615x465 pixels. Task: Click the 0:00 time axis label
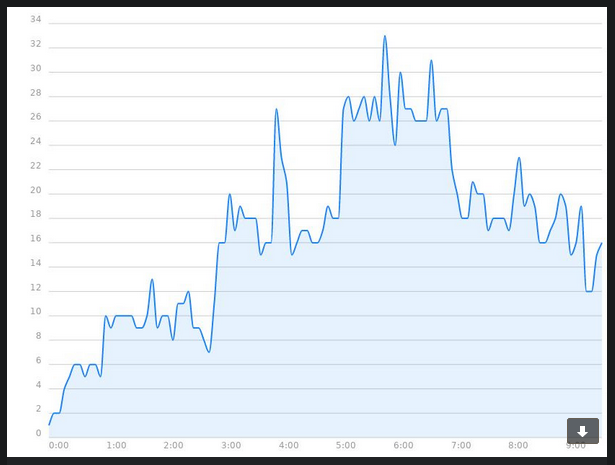tap(59, 445)
